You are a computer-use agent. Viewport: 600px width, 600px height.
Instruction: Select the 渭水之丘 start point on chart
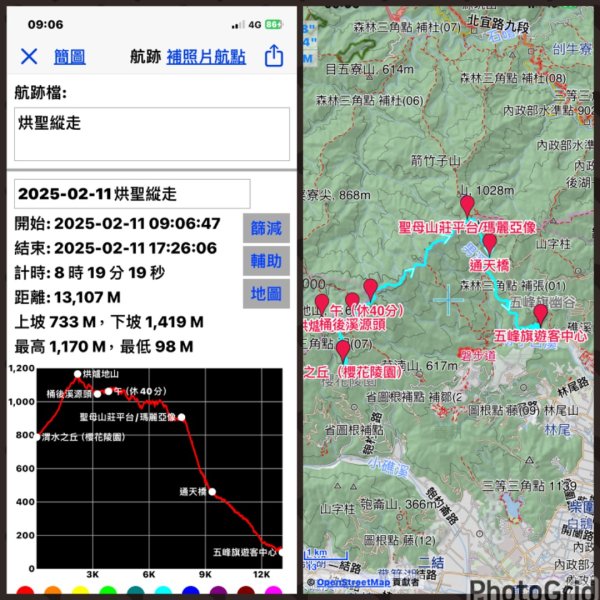click(x=38, y=437)
